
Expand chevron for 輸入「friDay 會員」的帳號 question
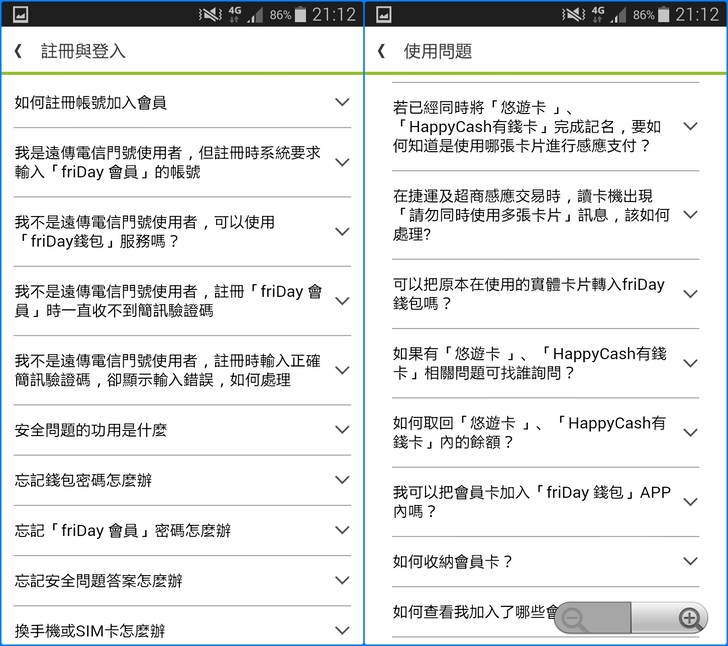pos(342,162)
